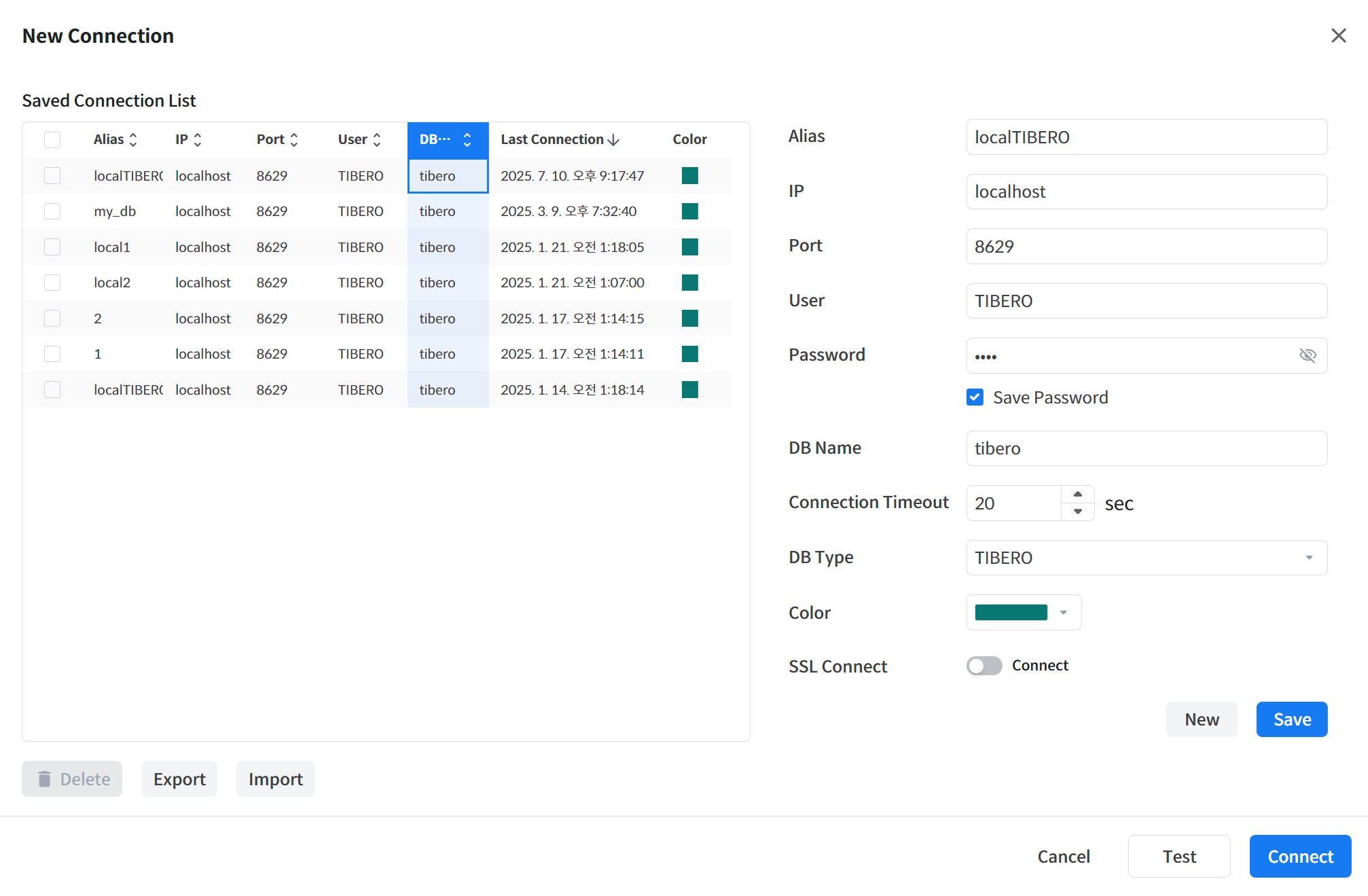Click the Port column sort icon
This screenshot has height=896, width=1368.
294,140
